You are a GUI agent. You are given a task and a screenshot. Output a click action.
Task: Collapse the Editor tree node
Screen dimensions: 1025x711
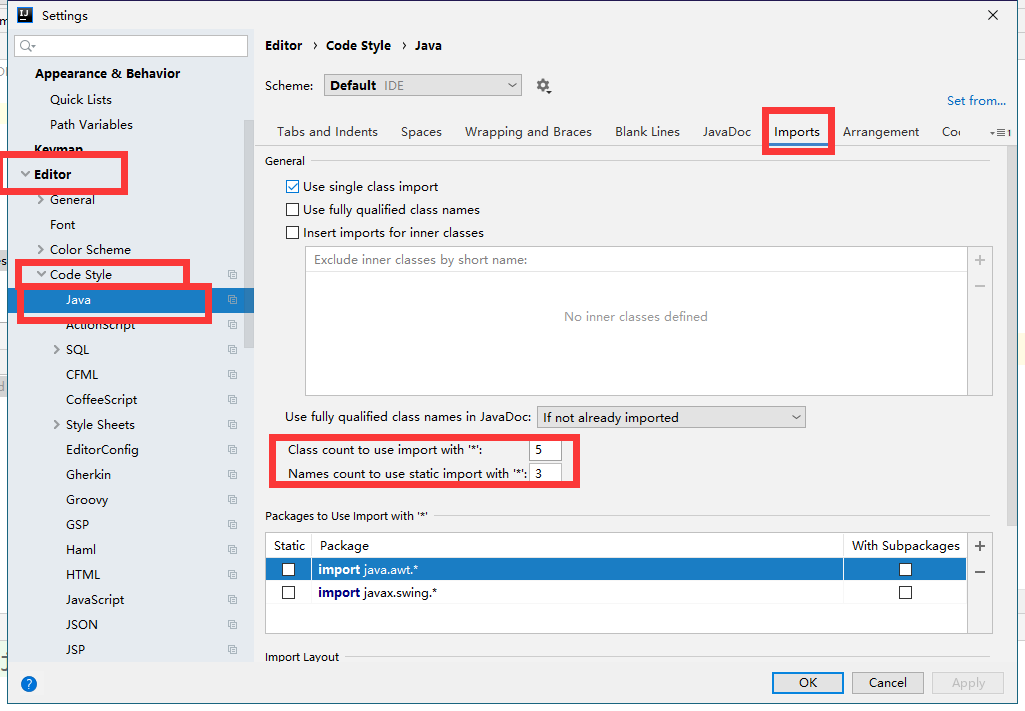point(25,174)
